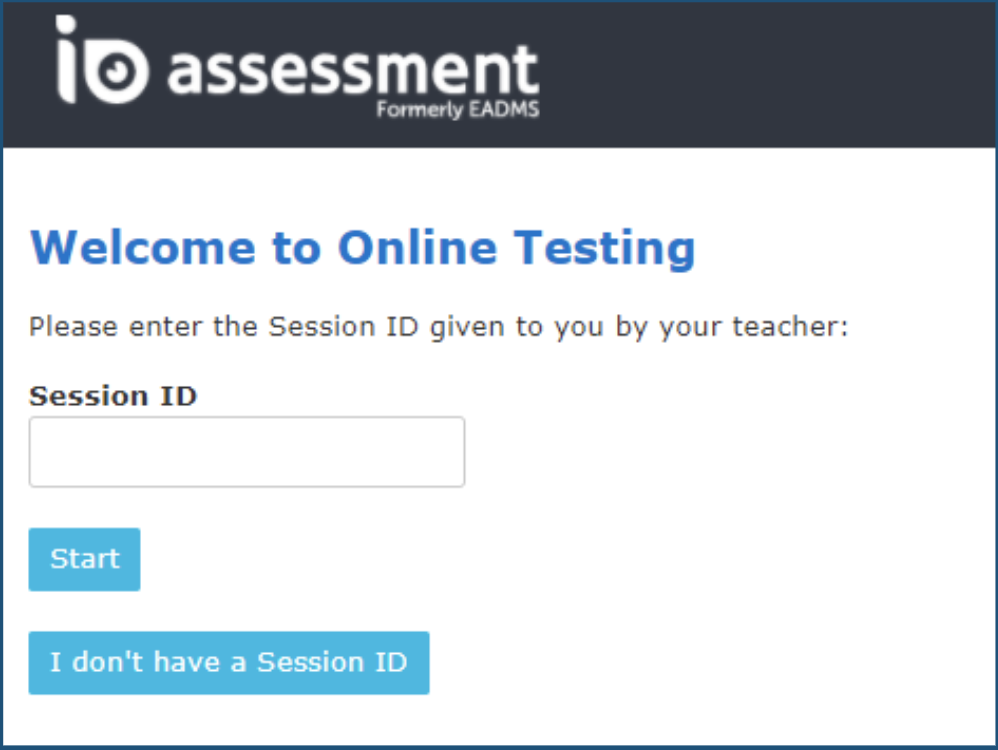Viewport: 998px width, 750px height.
Task: Click the assessment wordmark in header
Action: click(x=353, y=70)
